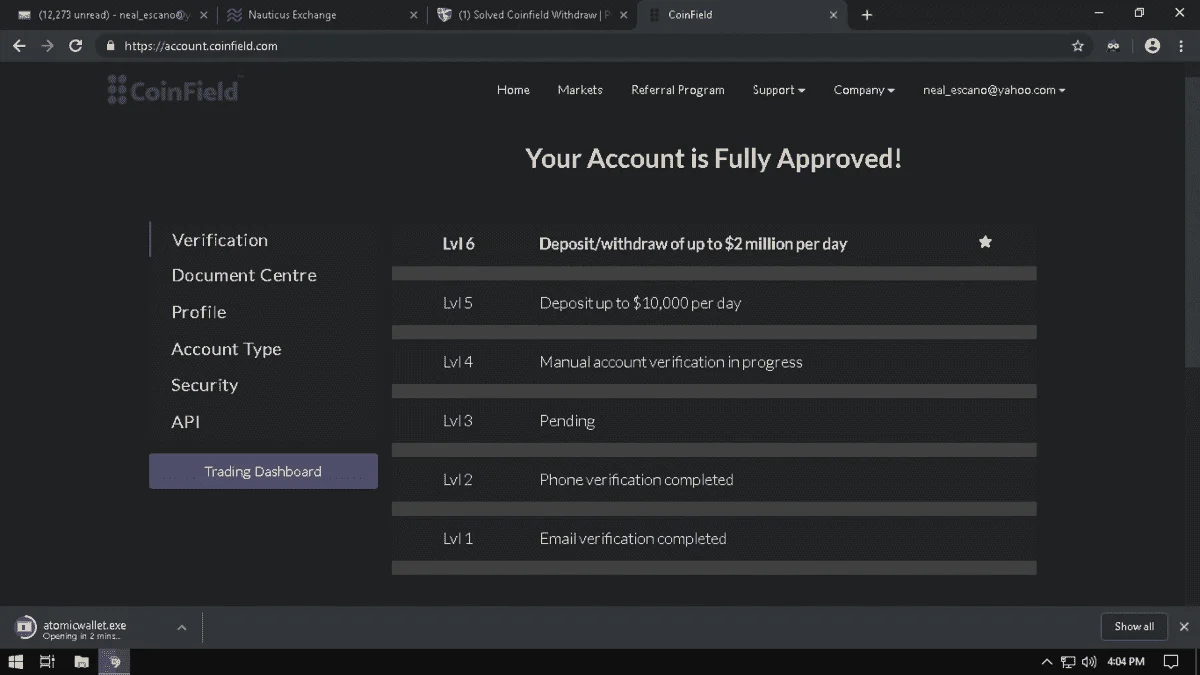Close the CoinField tab
Screen dimensions: 1200x675
tap(834, 15)
